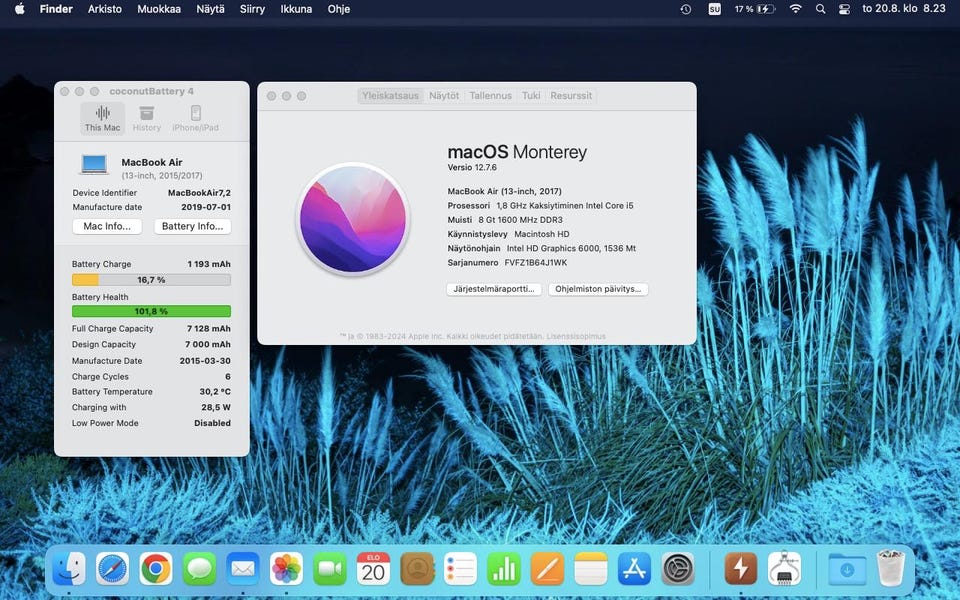Launch Safari from the Dock
This screenshot has height=600, width=960.
[x=113, y=569]
